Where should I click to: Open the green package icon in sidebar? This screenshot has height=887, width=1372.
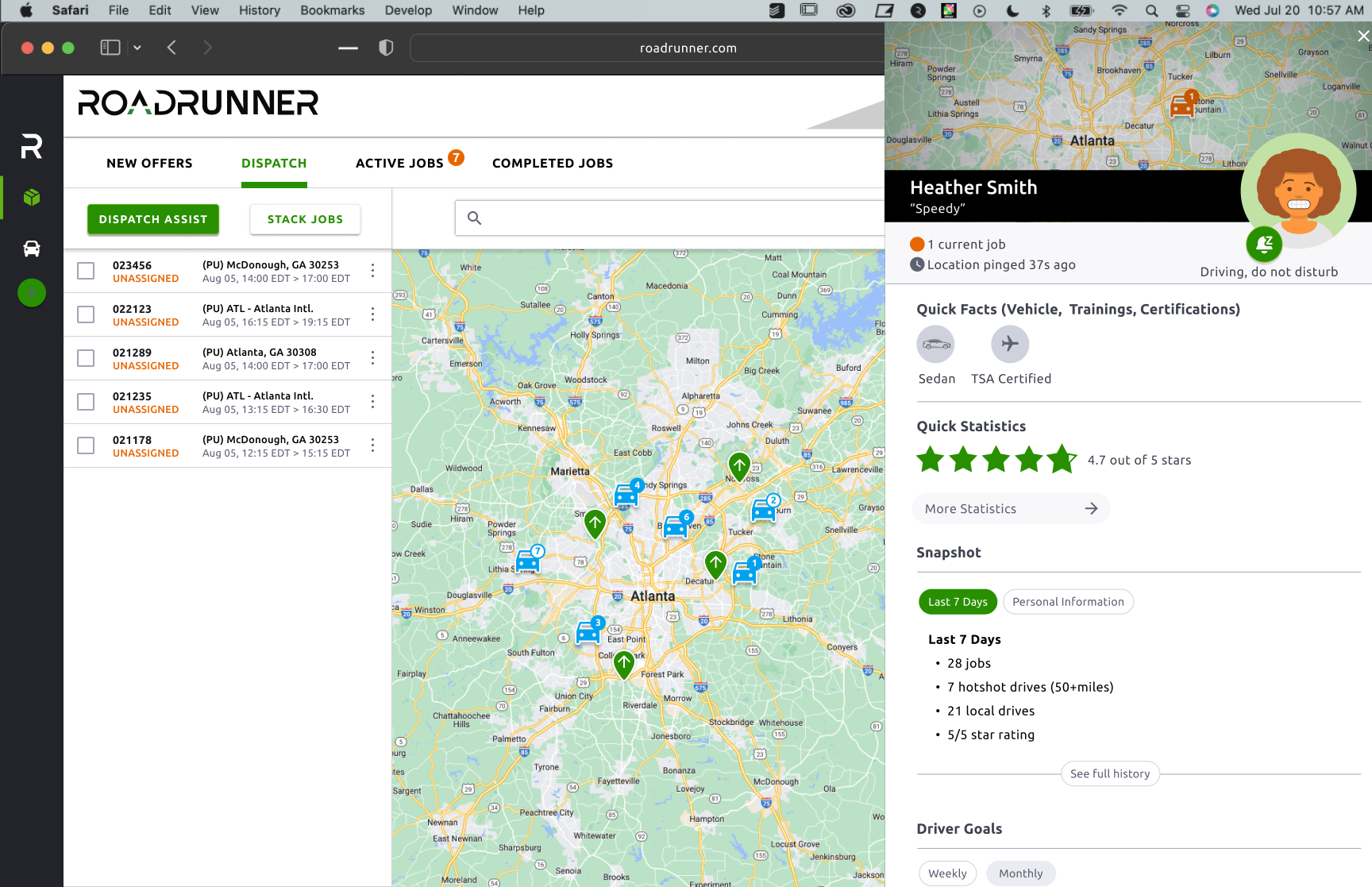point(32,197)
